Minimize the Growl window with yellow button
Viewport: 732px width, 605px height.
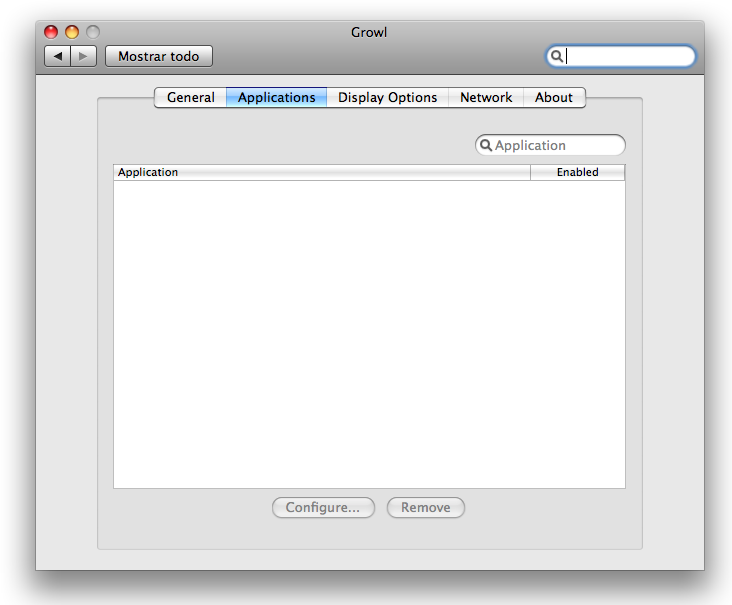pos(72,32)
